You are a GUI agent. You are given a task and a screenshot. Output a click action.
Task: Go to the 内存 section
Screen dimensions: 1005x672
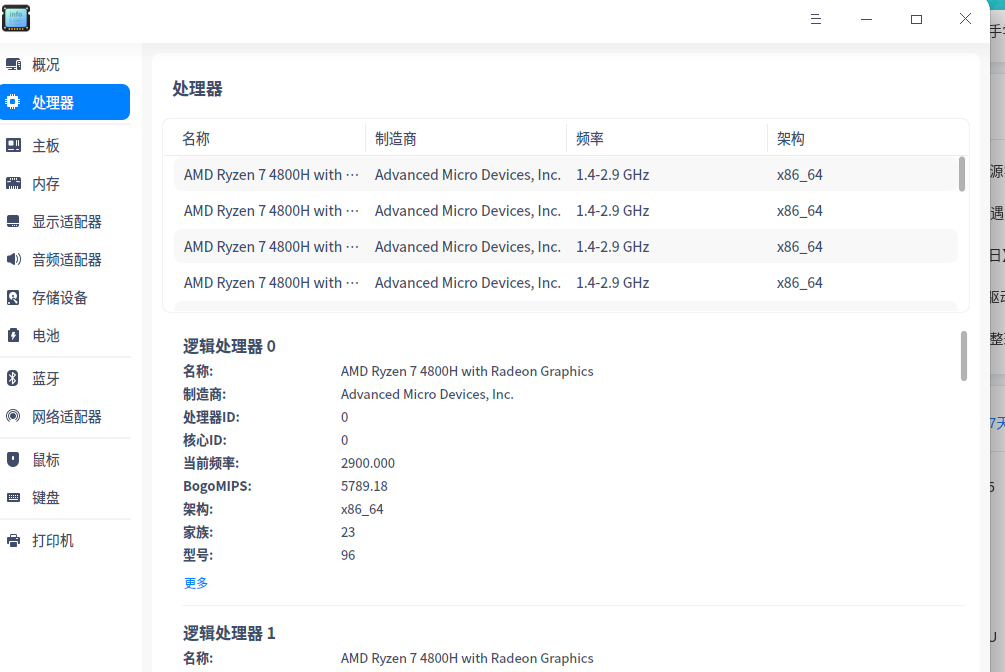point(65,183)
